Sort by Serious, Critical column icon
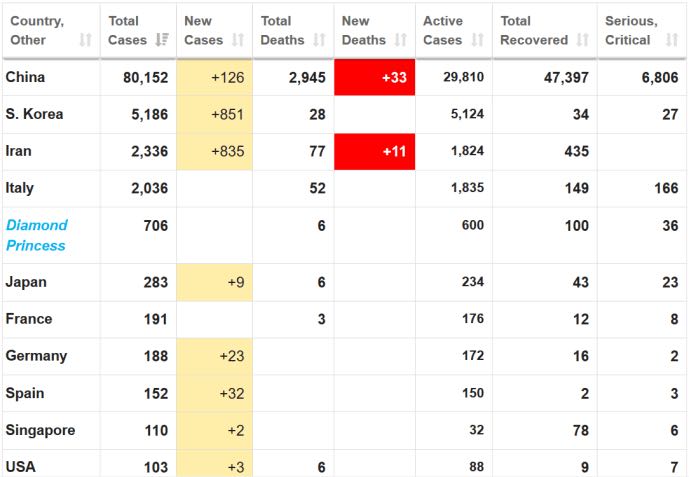The width and height of the screenshot is (689, 477). pyautogui.click(x=672, y=40)
